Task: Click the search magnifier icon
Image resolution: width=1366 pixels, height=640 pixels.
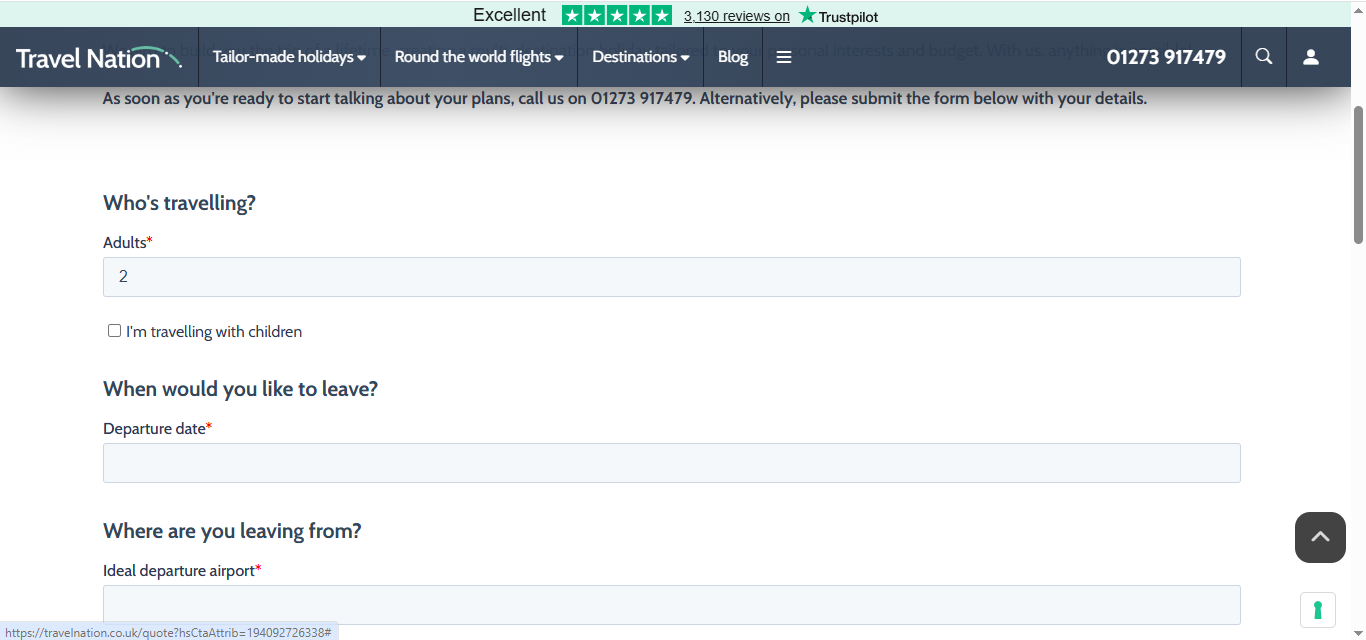Action: click(1264, 57)
